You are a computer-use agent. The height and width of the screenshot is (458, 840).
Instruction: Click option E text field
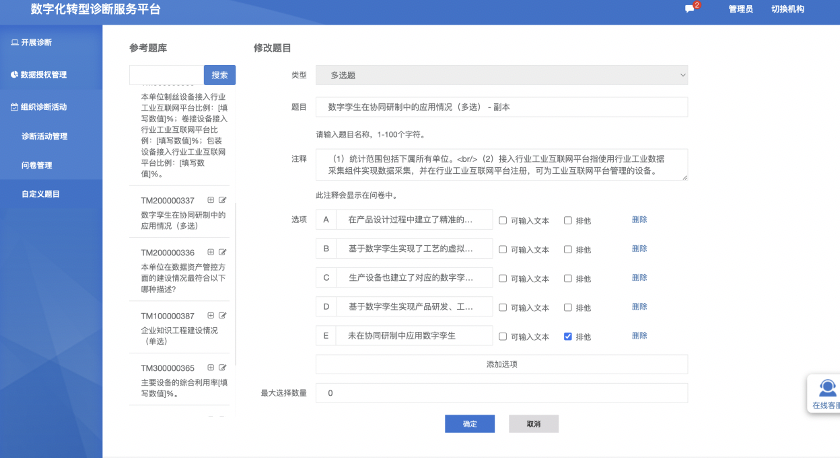414,335
